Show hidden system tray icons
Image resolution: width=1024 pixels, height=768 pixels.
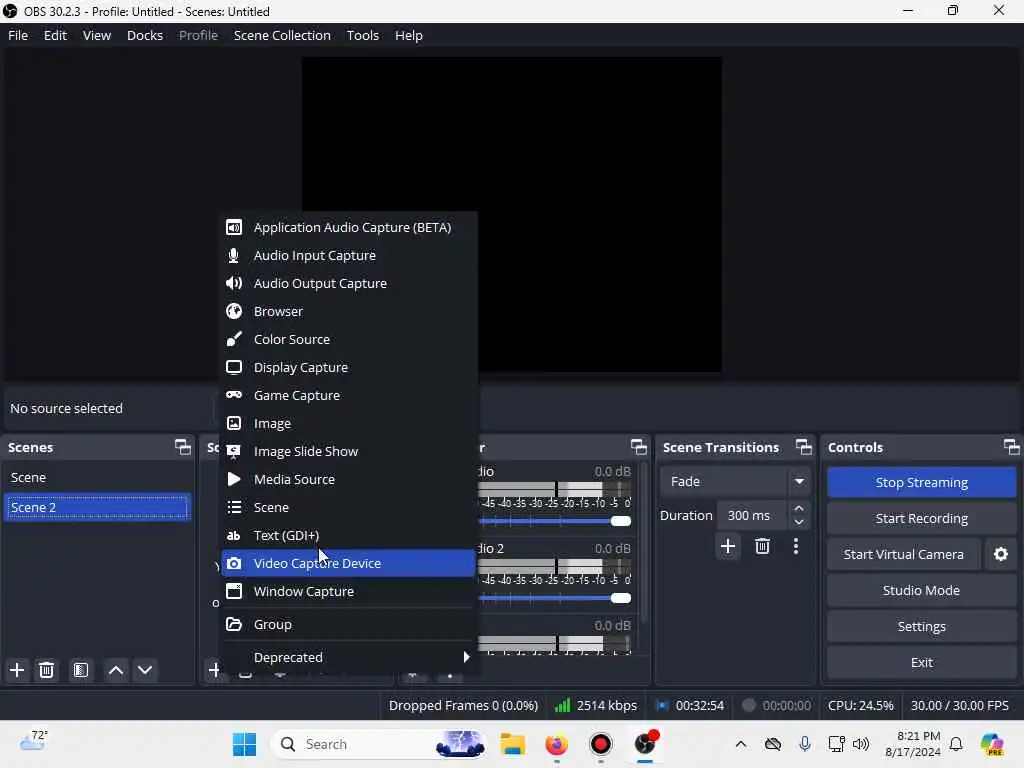point(741,744)
